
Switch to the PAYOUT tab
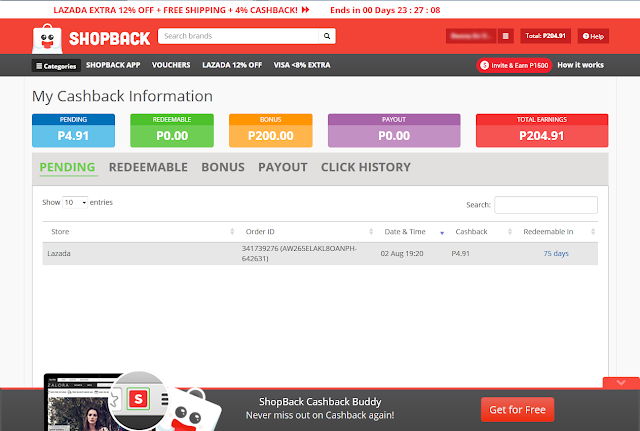[x=282, y=167]
